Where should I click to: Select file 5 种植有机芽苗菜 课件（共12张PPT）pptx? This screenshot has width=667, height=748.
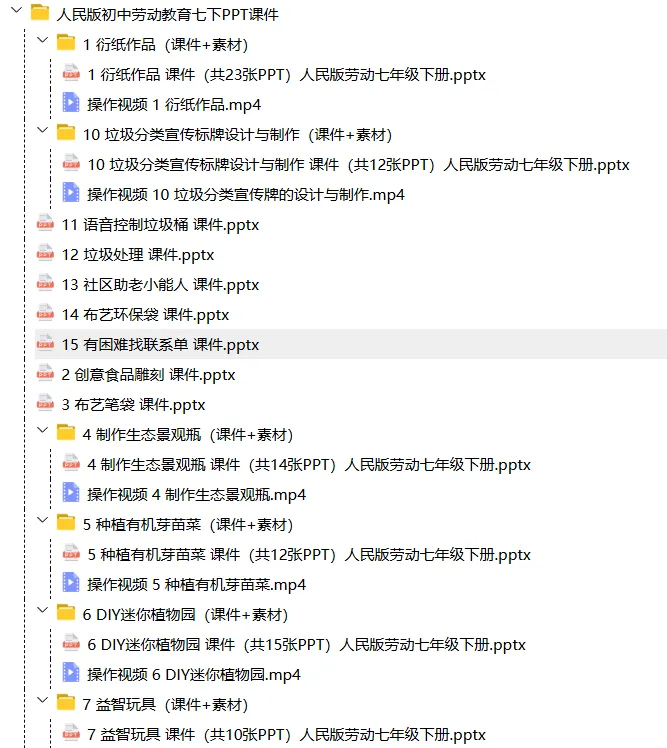[309, 554]
